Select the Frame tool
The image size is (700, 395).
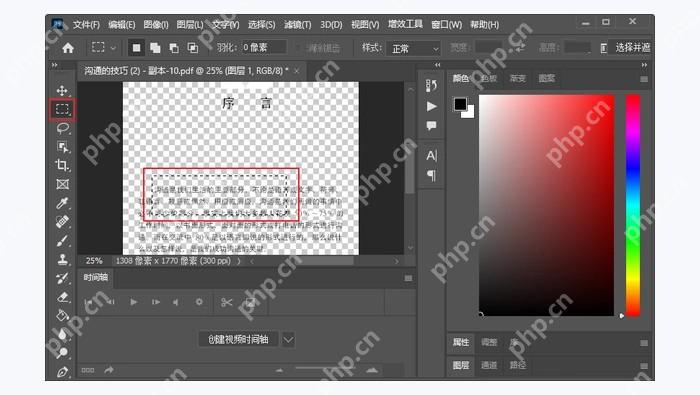click(62, 184)
